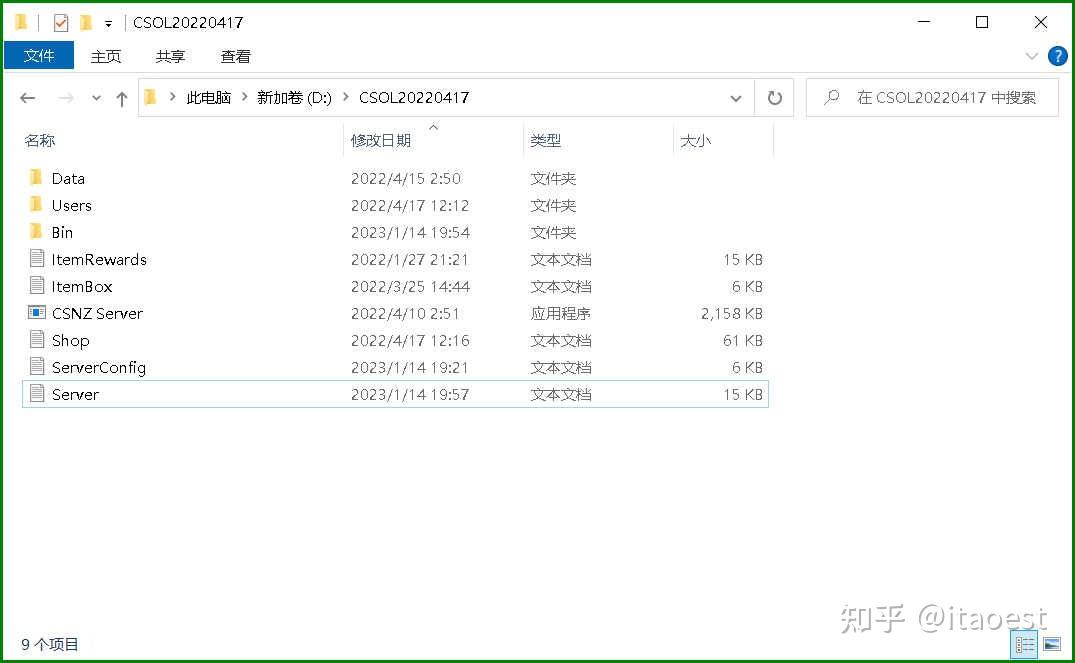This screenshot has height=663, width=1075.
Task: Select the Users folder name
Action: (x=71, y=205)
